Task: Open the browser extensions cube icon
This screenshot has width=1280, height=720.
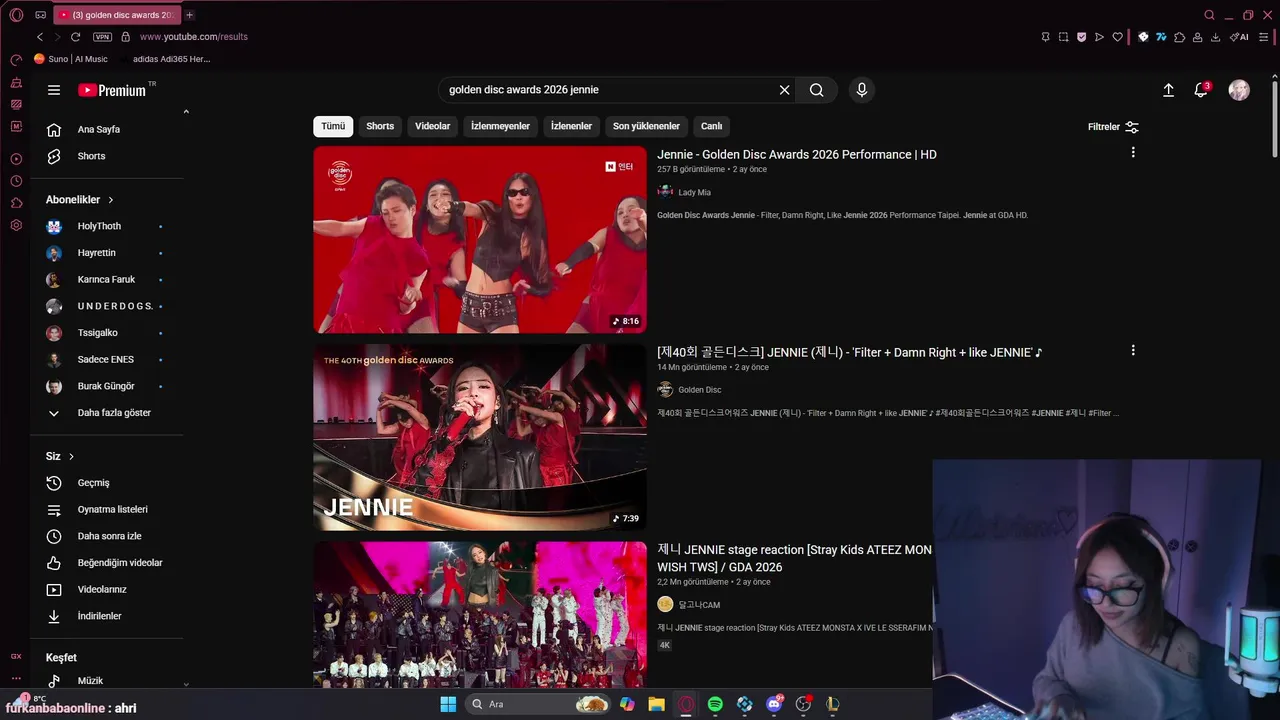Action: 1179,37
